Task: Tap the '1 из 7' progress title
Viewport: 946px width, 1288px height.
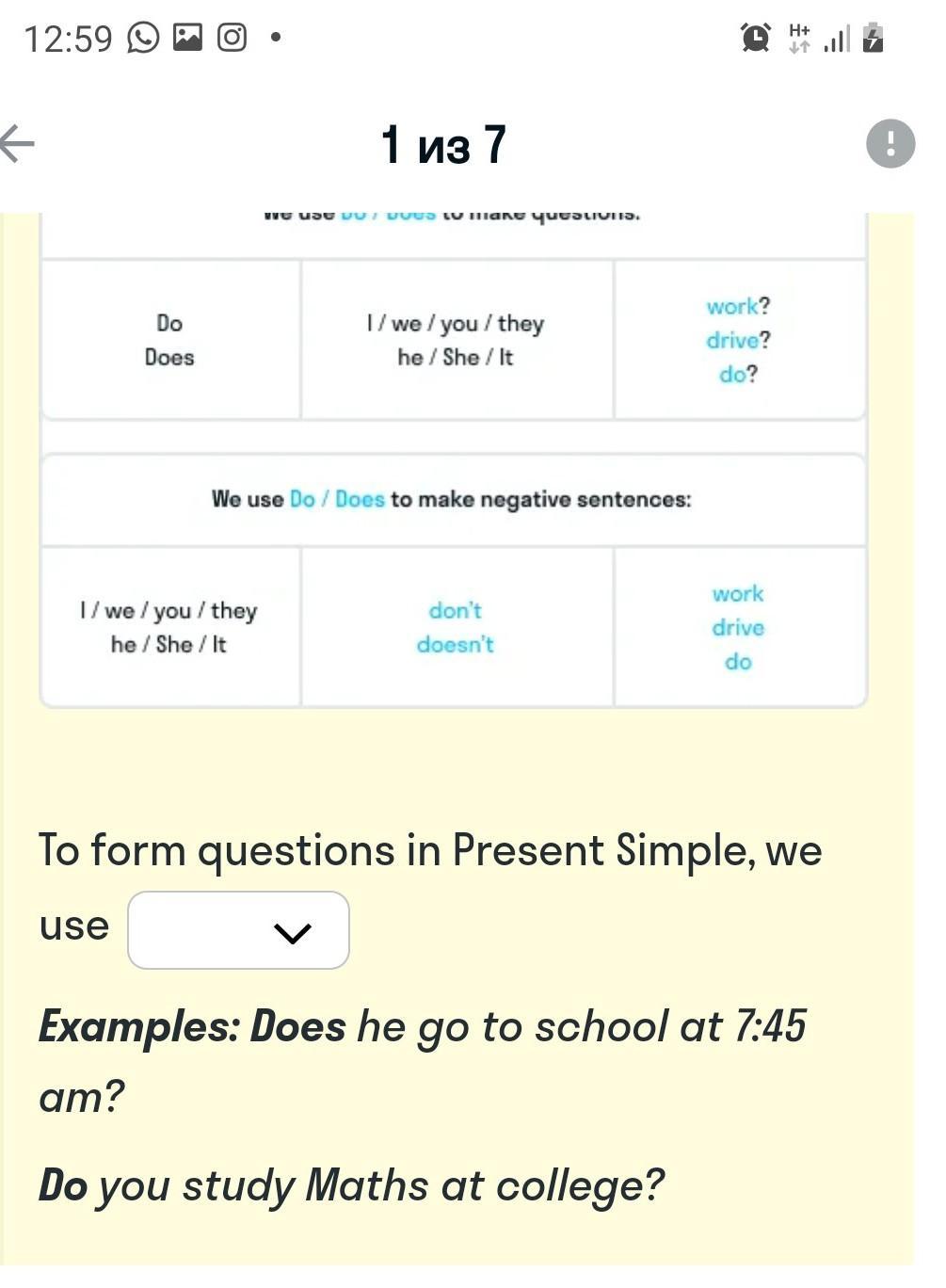Action: point(443,145)
